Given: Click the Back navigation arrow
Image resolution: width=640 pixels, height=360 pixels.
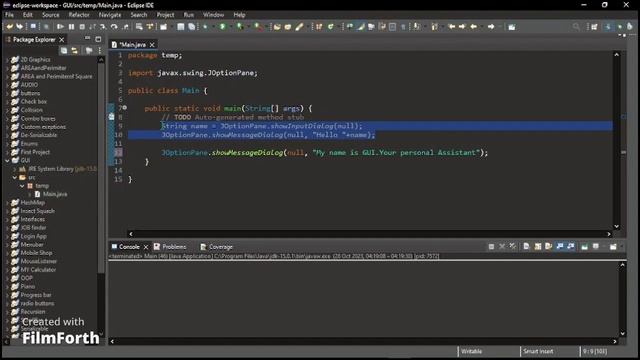Looking at the screenshot, I should pyautogui.click(x=473, y=27).
